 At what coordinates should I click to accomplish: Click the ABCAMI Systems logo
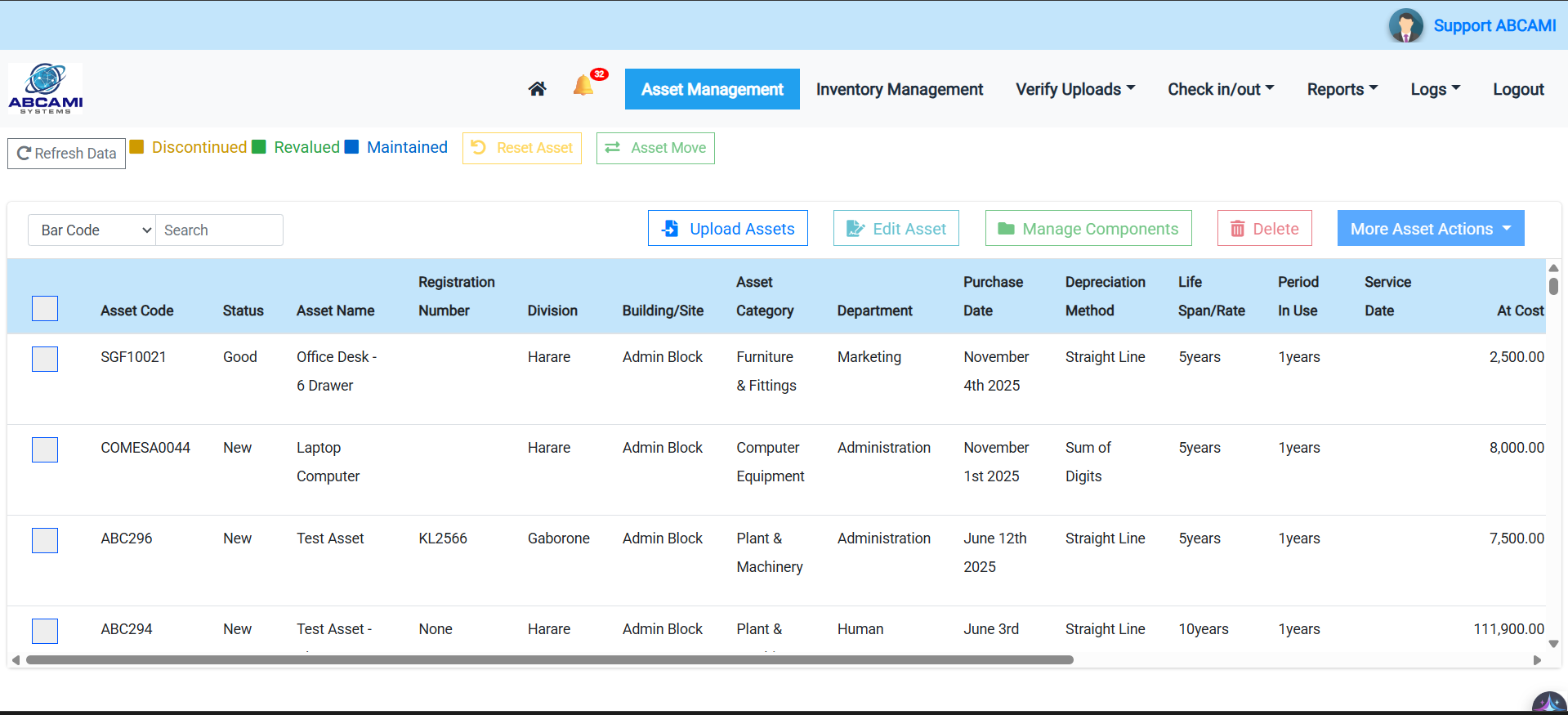pos(46,88)
